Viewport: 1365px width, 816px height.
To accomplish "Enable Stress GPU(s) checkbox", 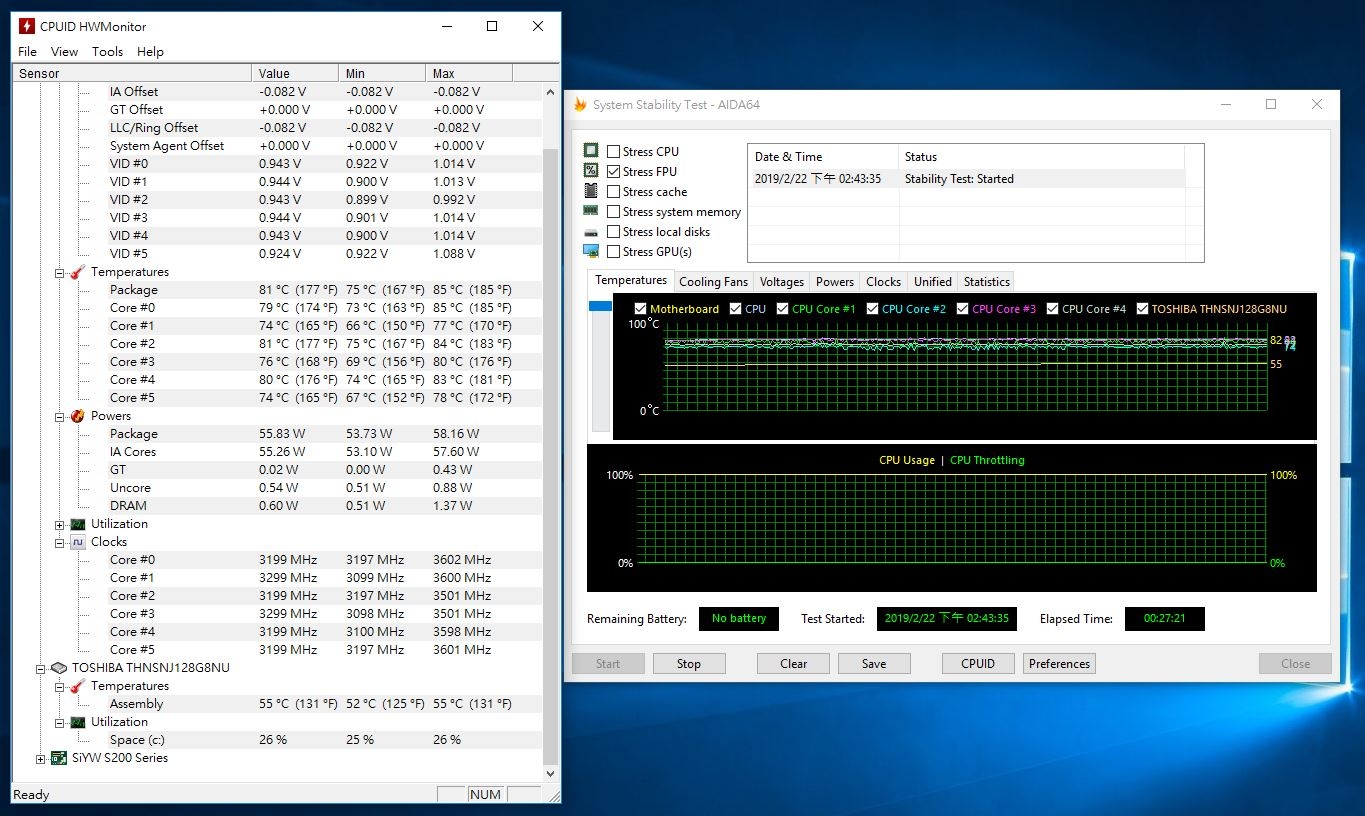I will 614,252.
